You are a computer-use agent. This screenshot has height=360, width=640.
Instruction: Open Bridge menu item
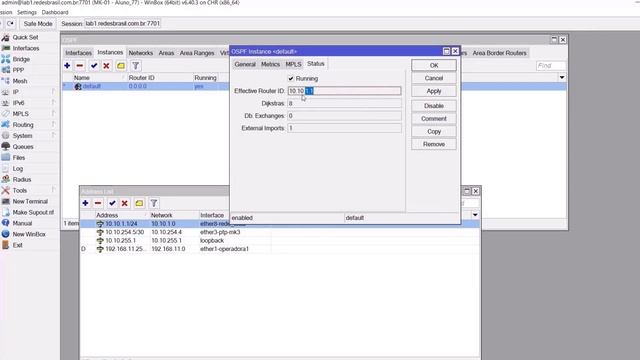(x=21, y=59)
